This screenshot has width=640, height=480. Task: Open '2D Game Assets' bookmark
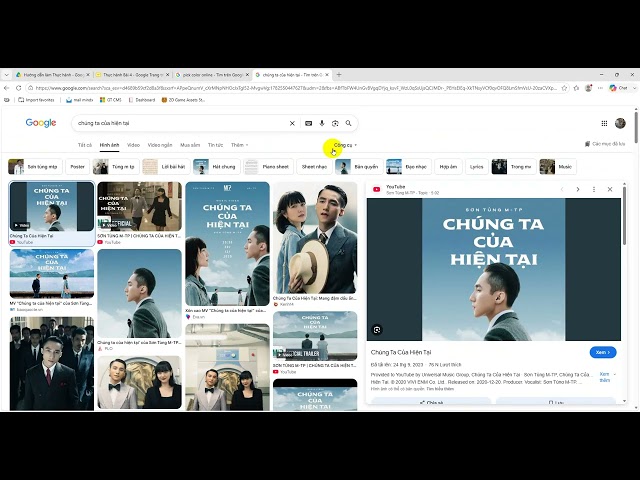(183, 100)
